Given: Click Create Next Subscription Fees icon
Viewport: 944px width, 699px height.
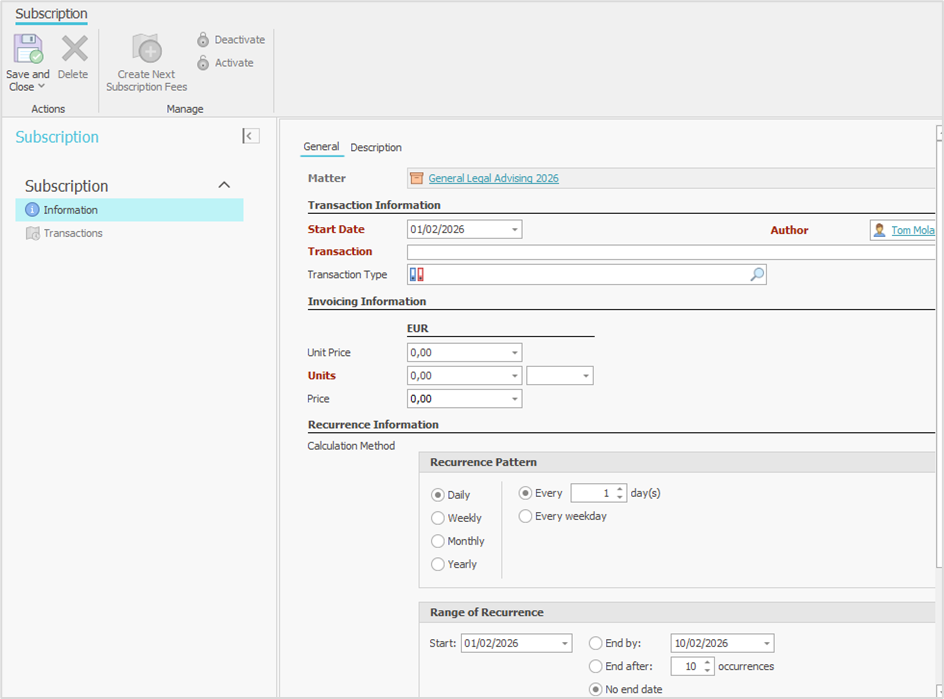Looking at the screenshot, I should (x=147, y=50).
